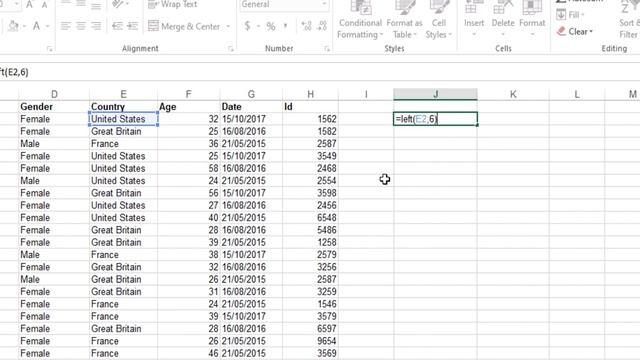640x360 pixels.
Task: Select Id cell 5486
Action: coord(310,230)
